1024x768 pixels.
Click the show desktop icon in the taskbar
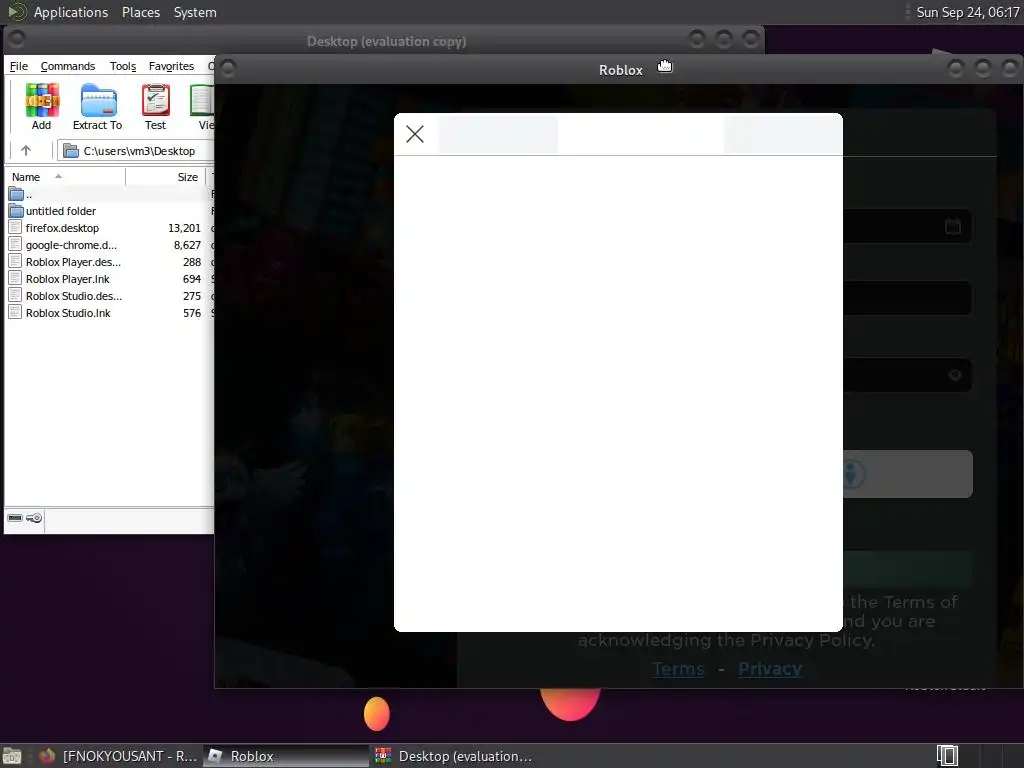pyautogui.click(x=12, y=756)
